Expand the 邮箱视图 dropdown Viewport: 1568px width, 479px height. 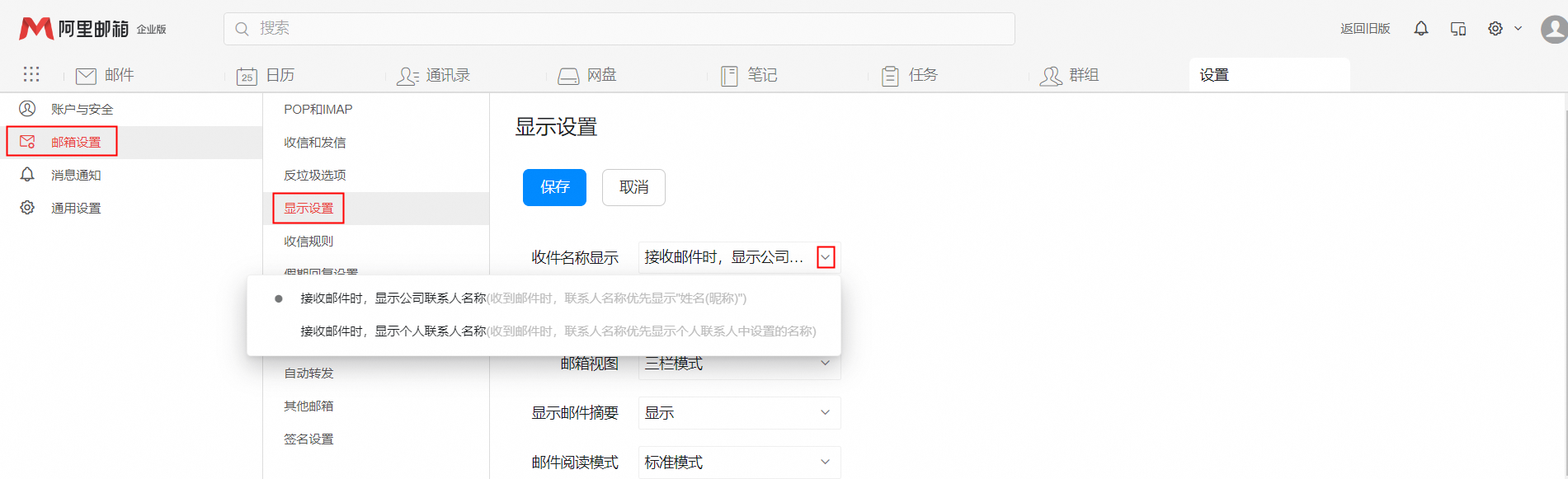[824, 364]
